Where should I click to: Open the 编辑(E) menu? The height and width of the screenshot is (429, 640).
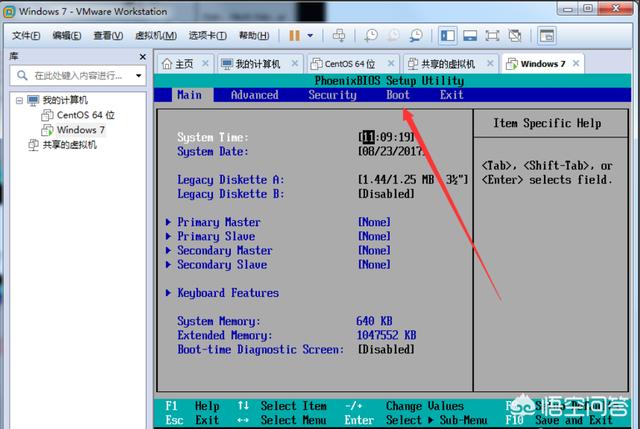click(67, 36)
